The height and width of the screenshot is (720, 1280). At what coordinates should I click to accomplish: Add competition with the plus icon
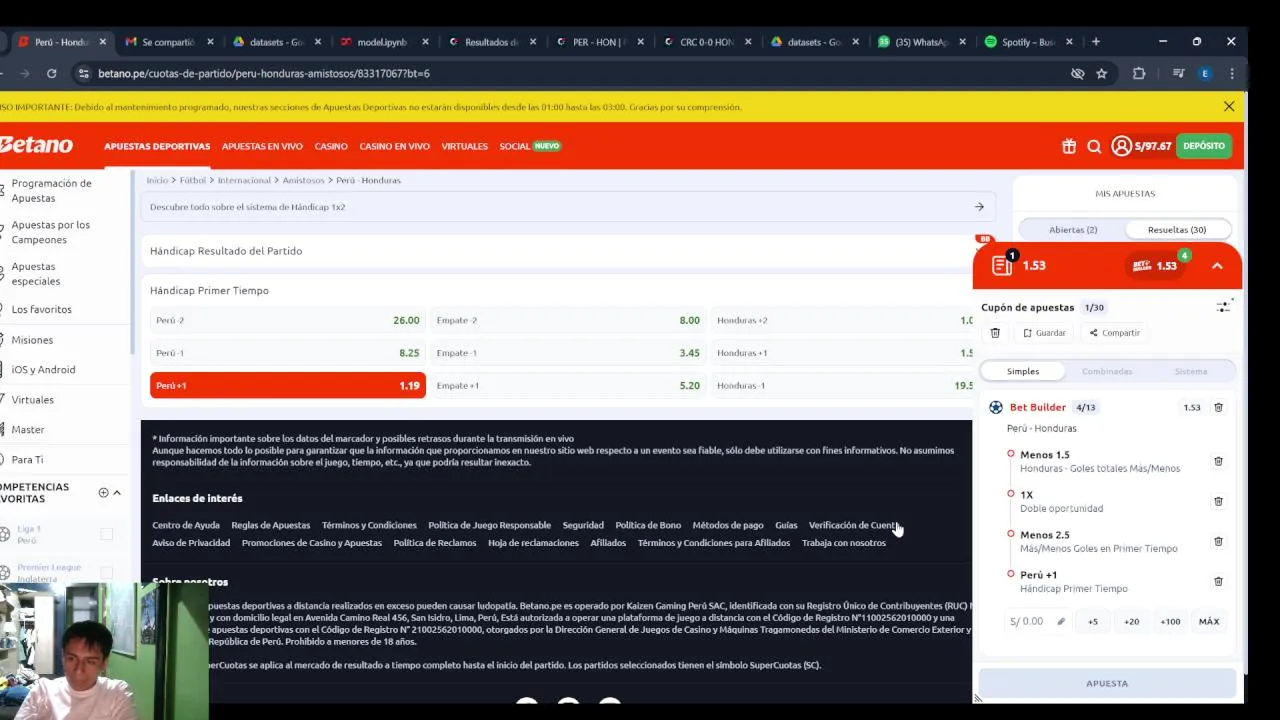103,492
